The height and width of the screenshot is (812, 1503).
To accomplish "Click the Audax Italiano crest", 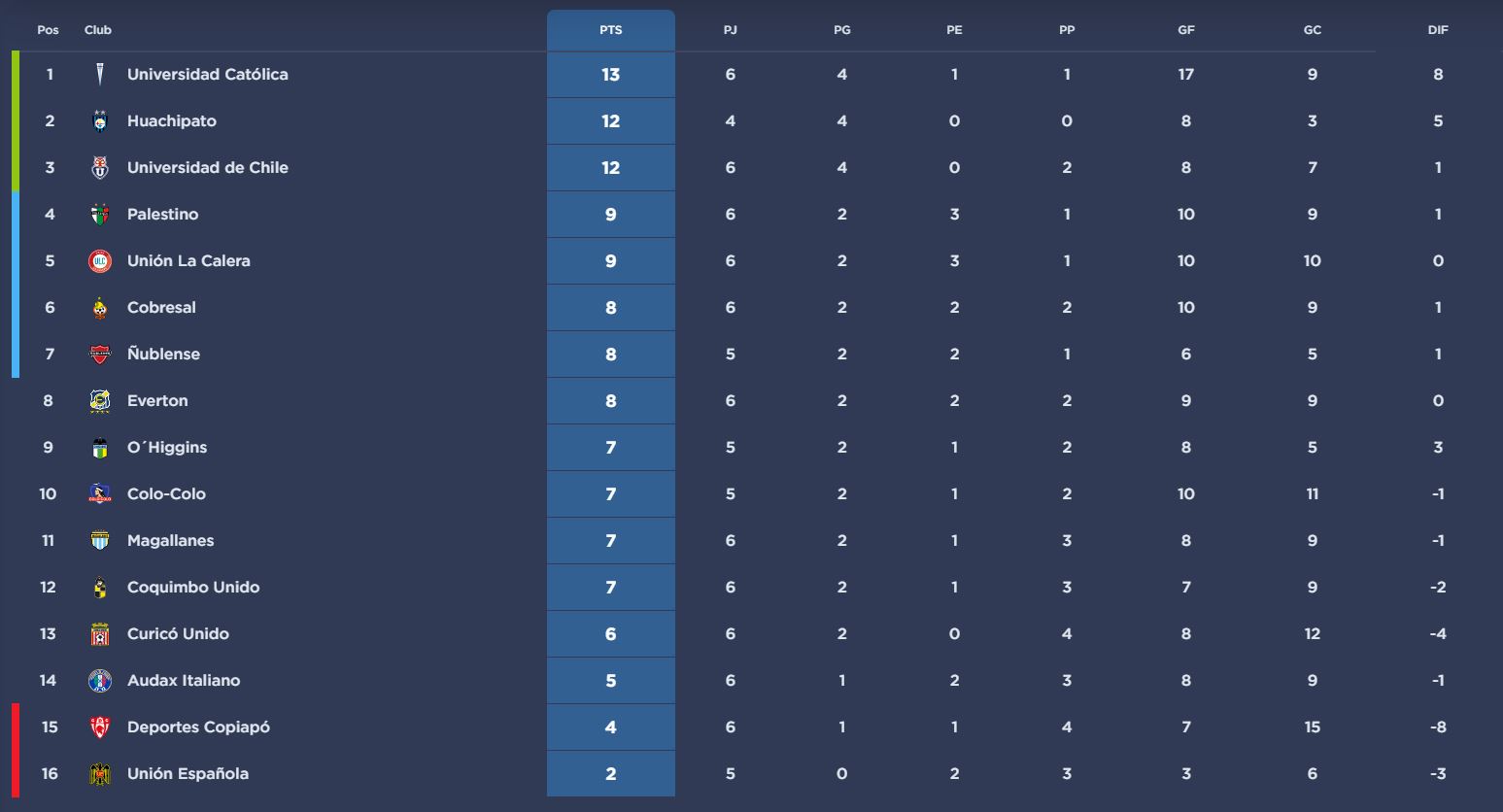I will coord(100,681).
